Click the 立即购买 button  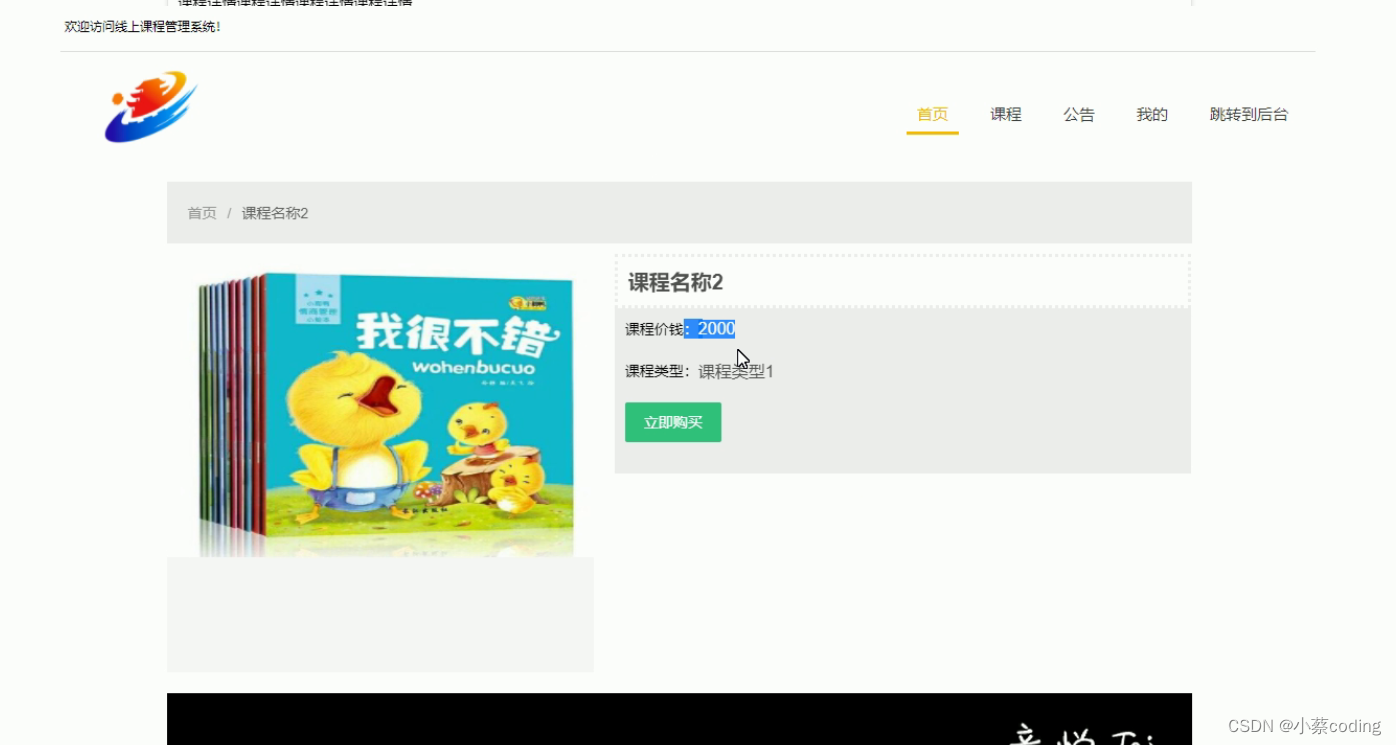(673, 422)
